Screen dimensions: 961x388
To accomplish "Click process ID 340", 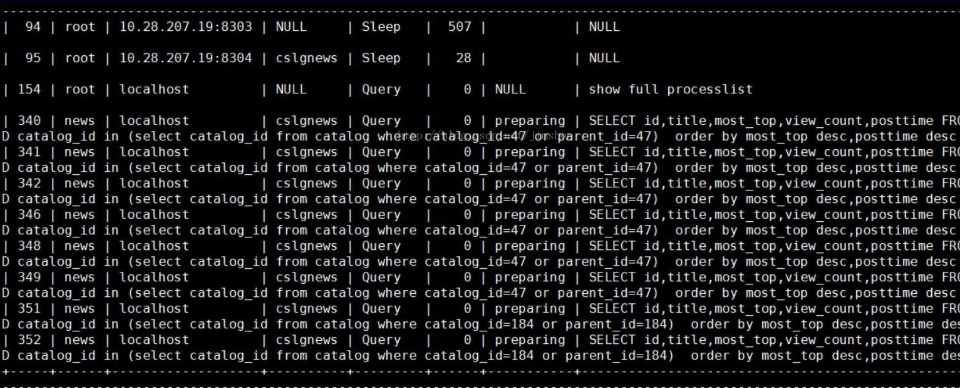I will coord(29,121).
